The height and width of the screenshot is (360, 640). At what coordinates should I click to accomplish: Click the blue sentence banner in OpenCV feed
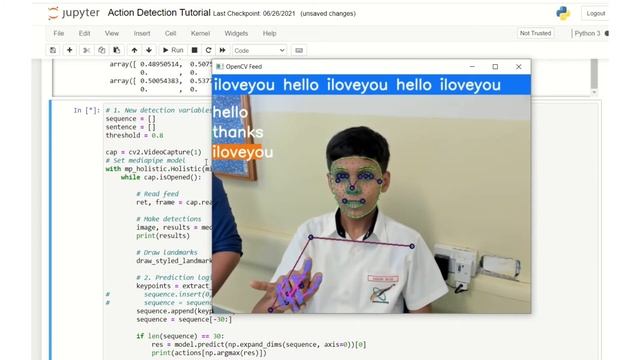(x=371, y=85)
